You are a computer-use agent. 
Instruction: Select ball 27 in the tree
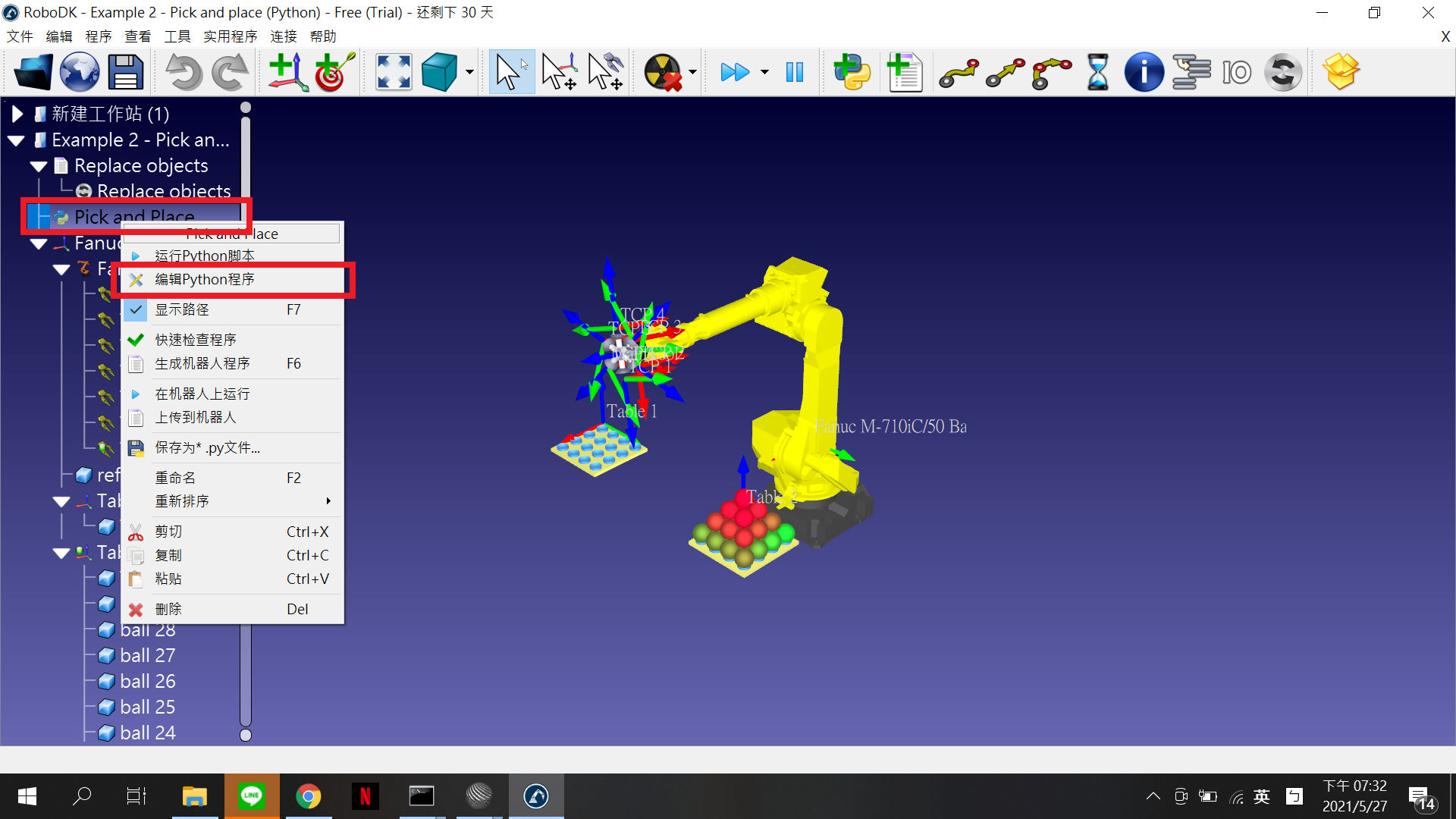coord(147,656)
